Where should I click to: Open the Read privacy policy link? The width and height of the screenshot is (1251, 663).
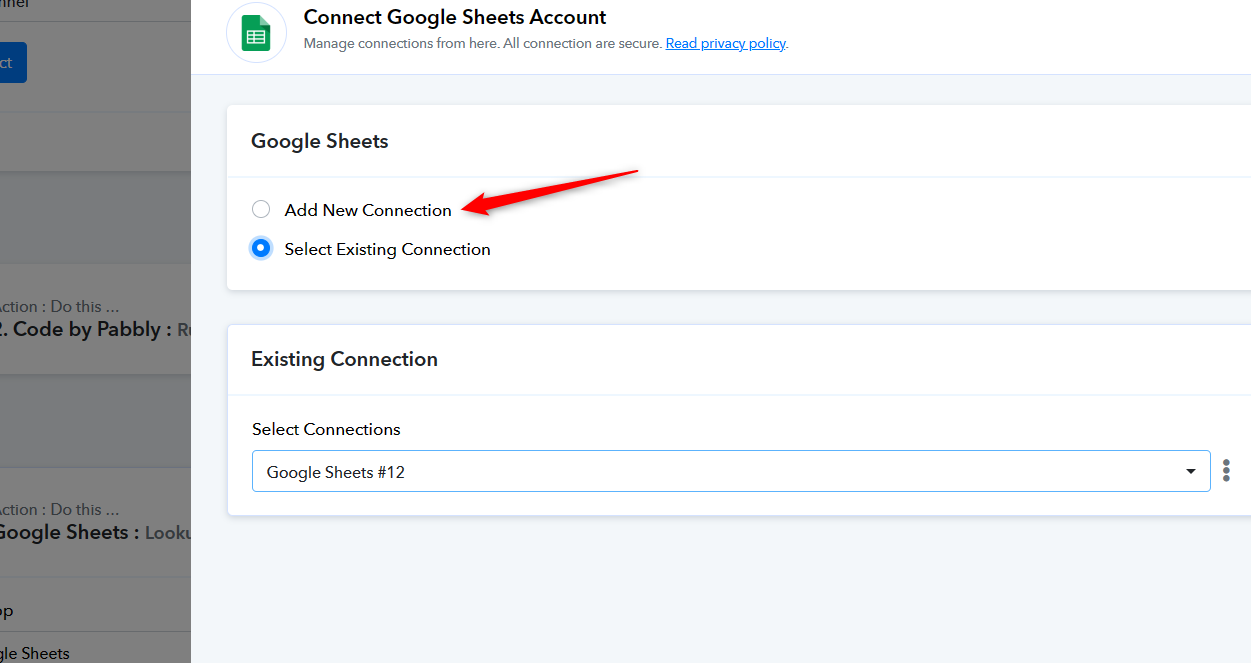click(726, 43)
